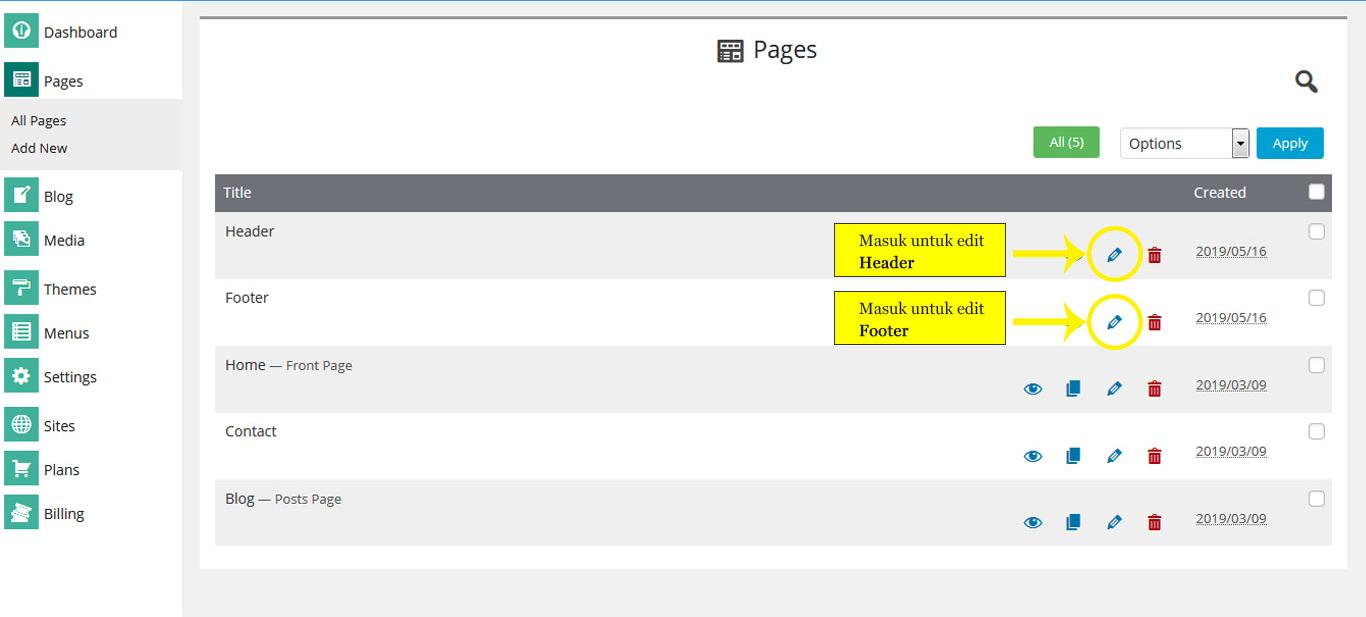
Task: Duplicate the Contact page with copy icon
Action: [1073, 456]
